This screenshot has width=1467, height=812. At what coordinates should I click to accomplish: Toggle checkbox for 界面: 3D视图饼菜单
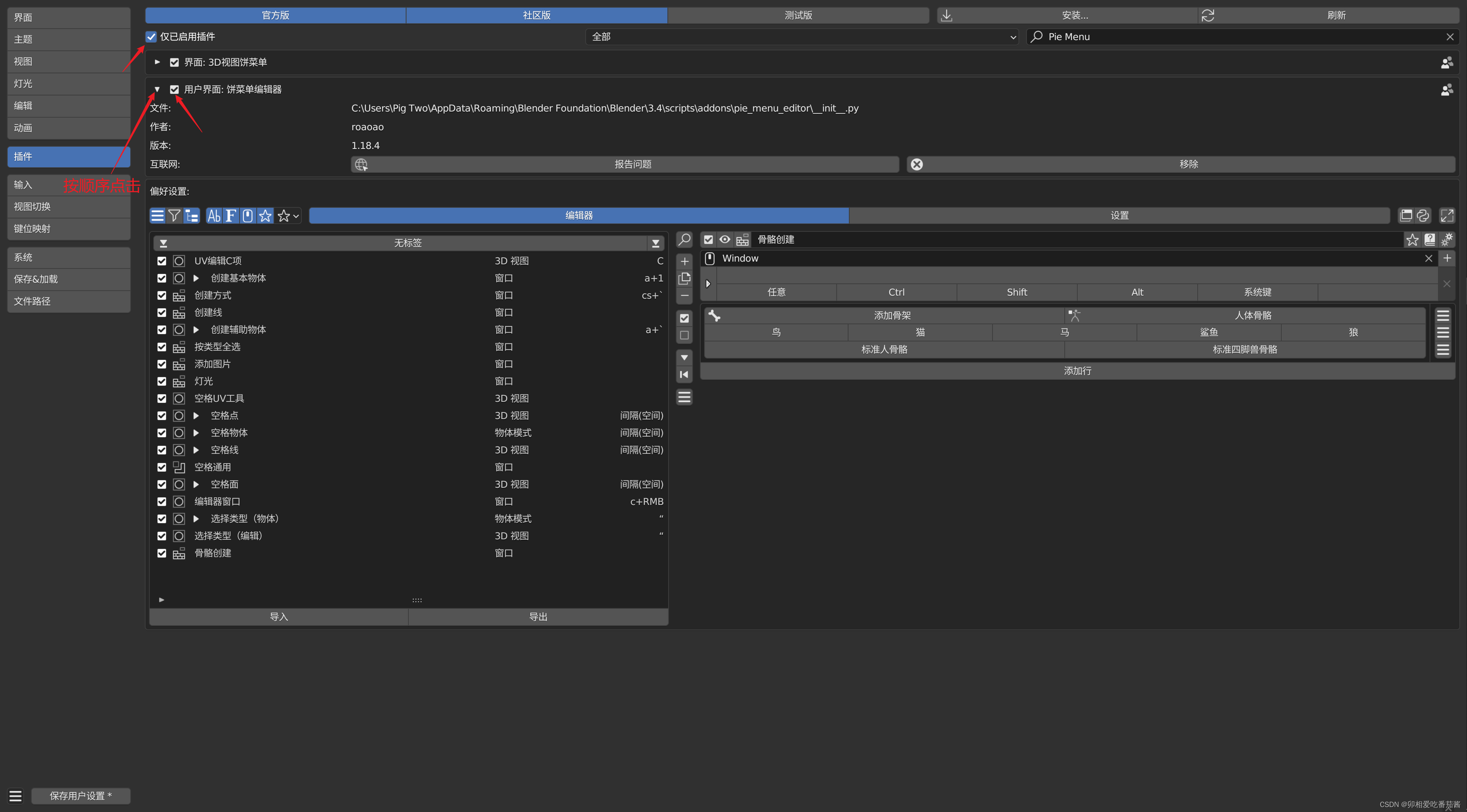(x=174, y=63)
